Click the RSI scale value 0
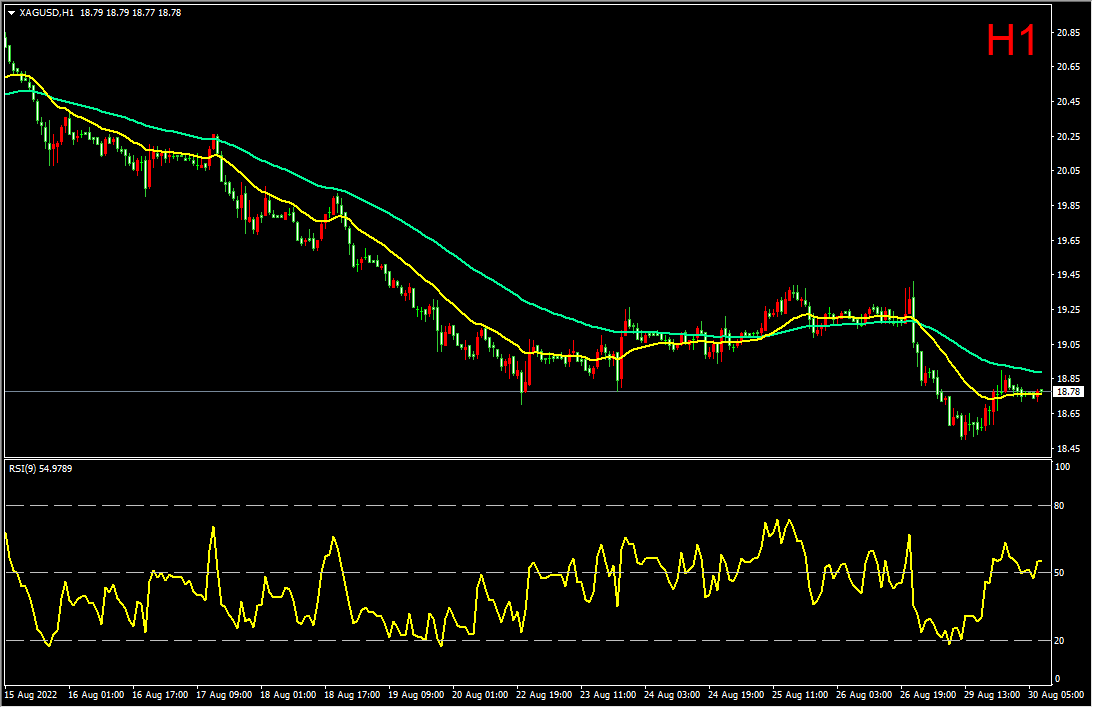The width and height of the screenshot is (1093, 708). point(1057,679)
